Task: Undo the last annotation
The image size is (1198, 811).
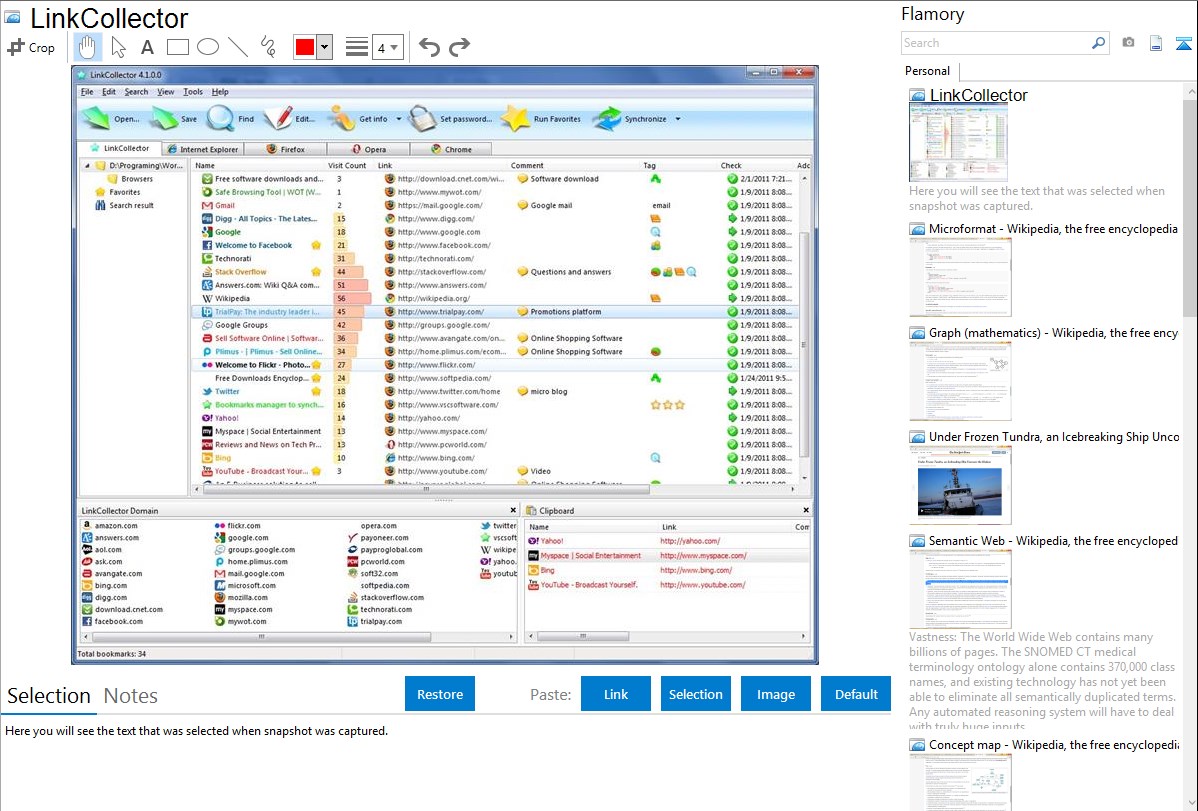Action: tap(429, 47)
